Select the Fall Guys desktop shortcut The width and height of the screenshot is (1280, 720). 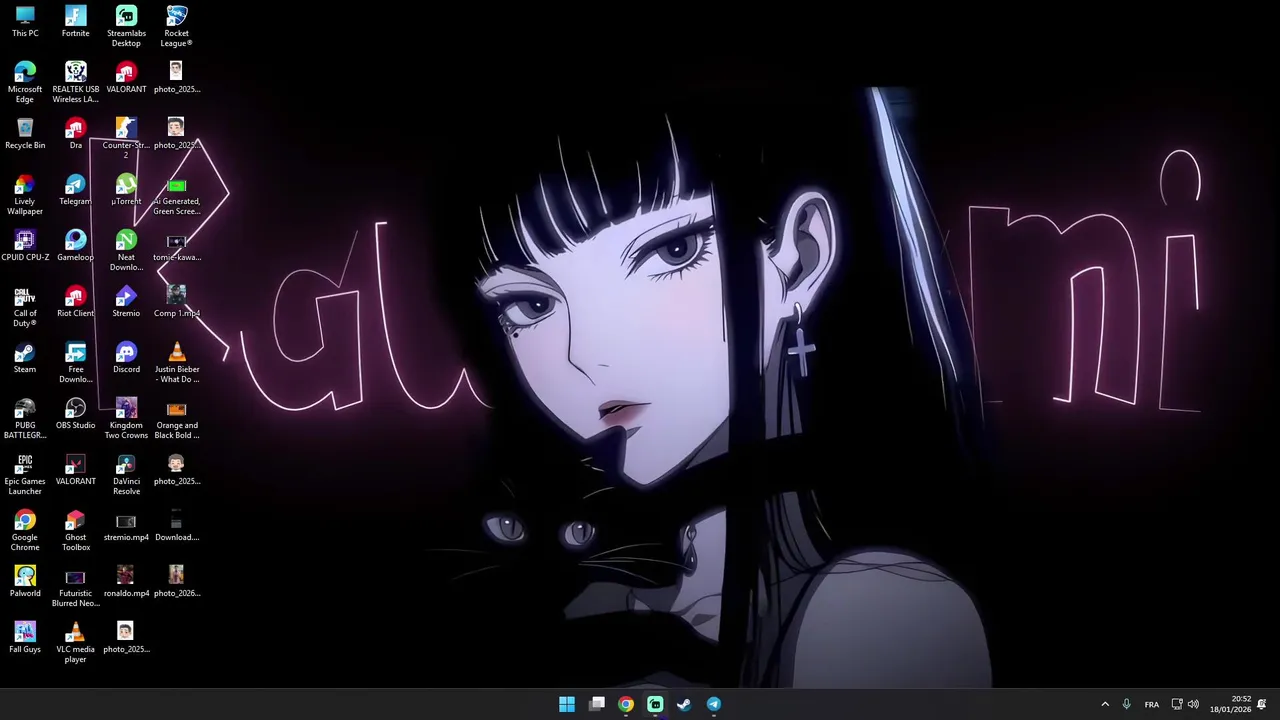[25, 638]
